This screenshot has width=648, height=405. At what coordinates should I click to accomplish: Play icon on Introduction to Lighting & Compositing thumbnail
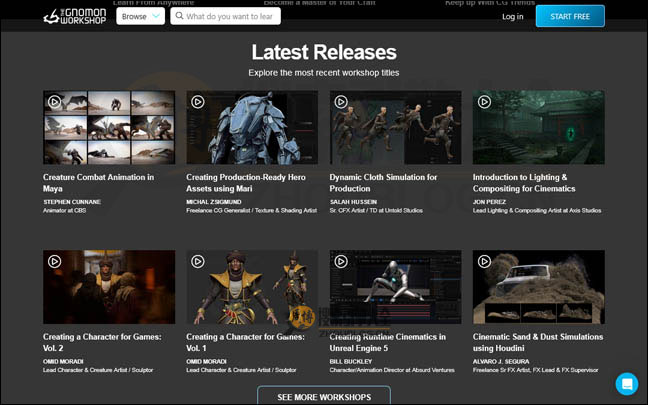tap(484, 102)
